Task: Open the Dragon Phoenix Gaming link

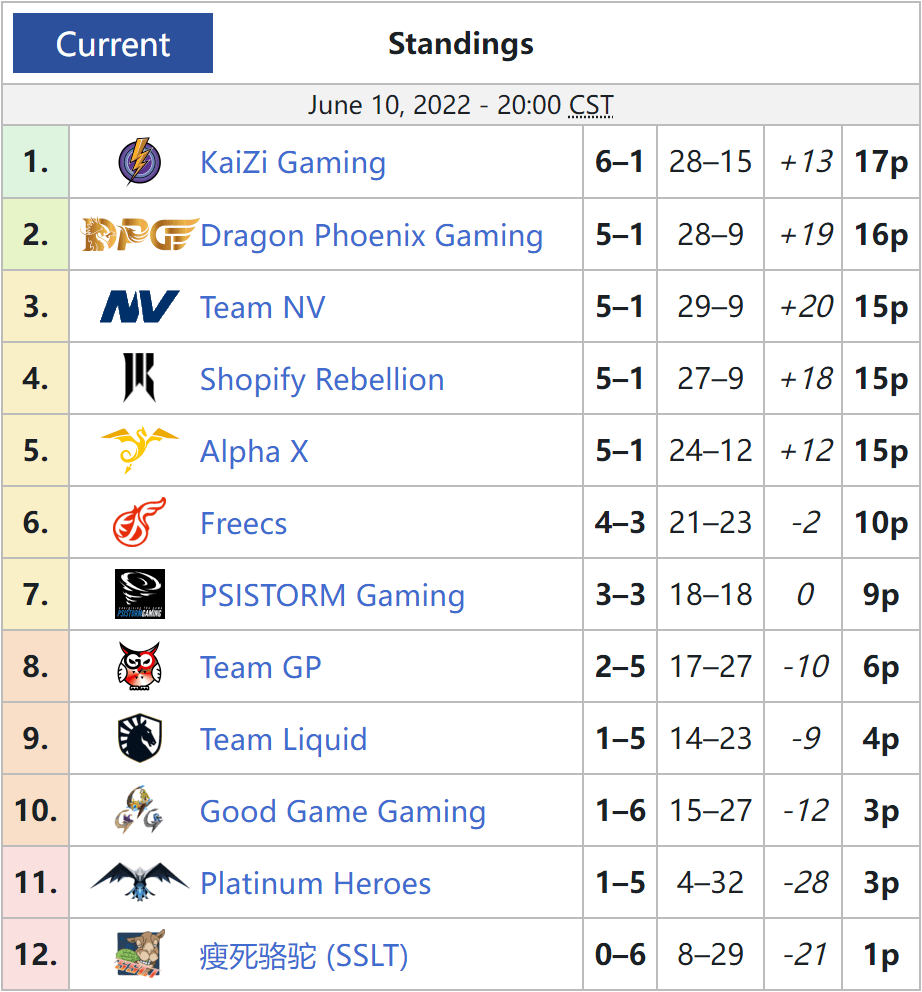Action: pos(371,235)
